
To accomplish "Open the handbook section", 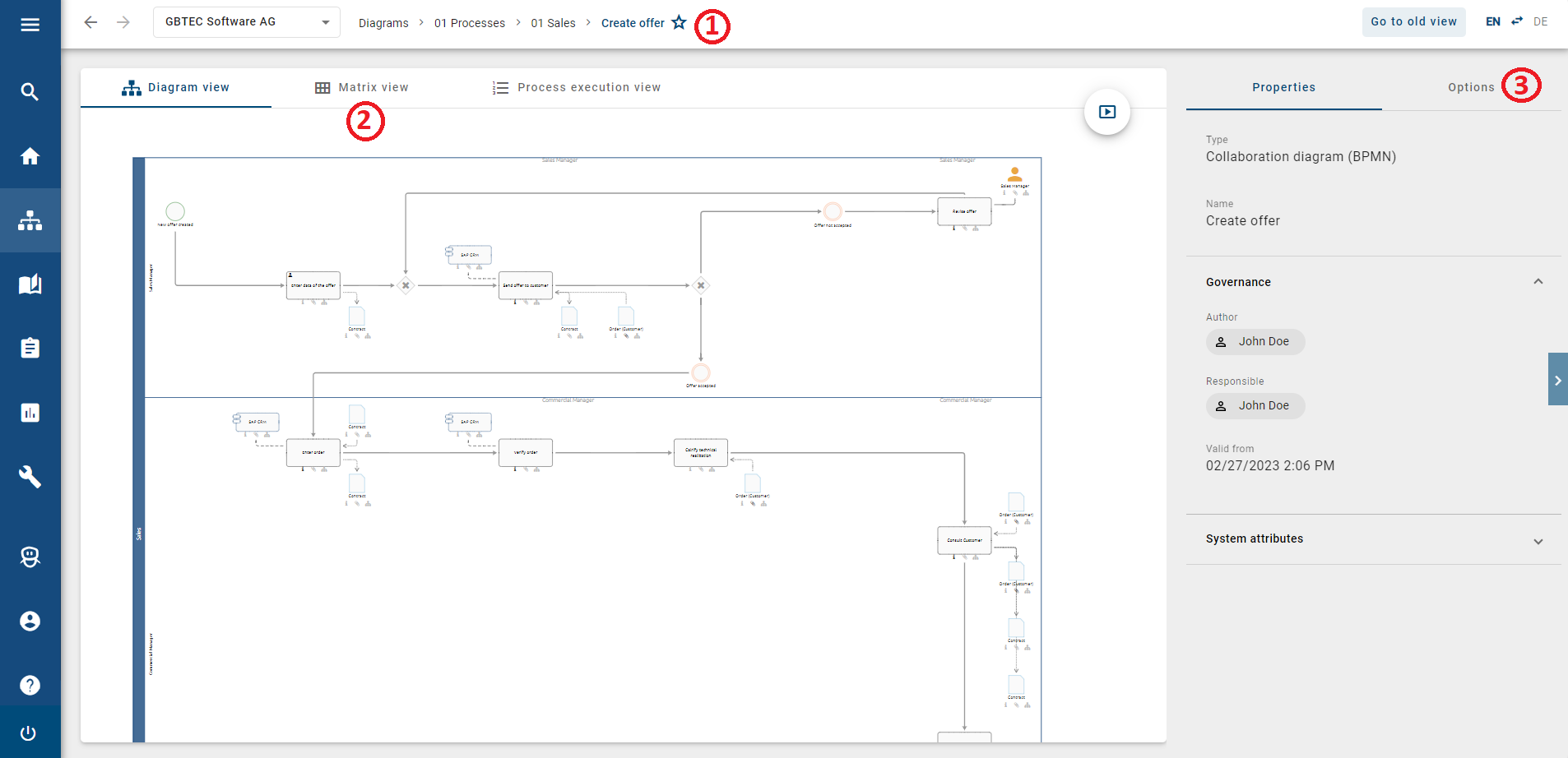I will [30, 284].
